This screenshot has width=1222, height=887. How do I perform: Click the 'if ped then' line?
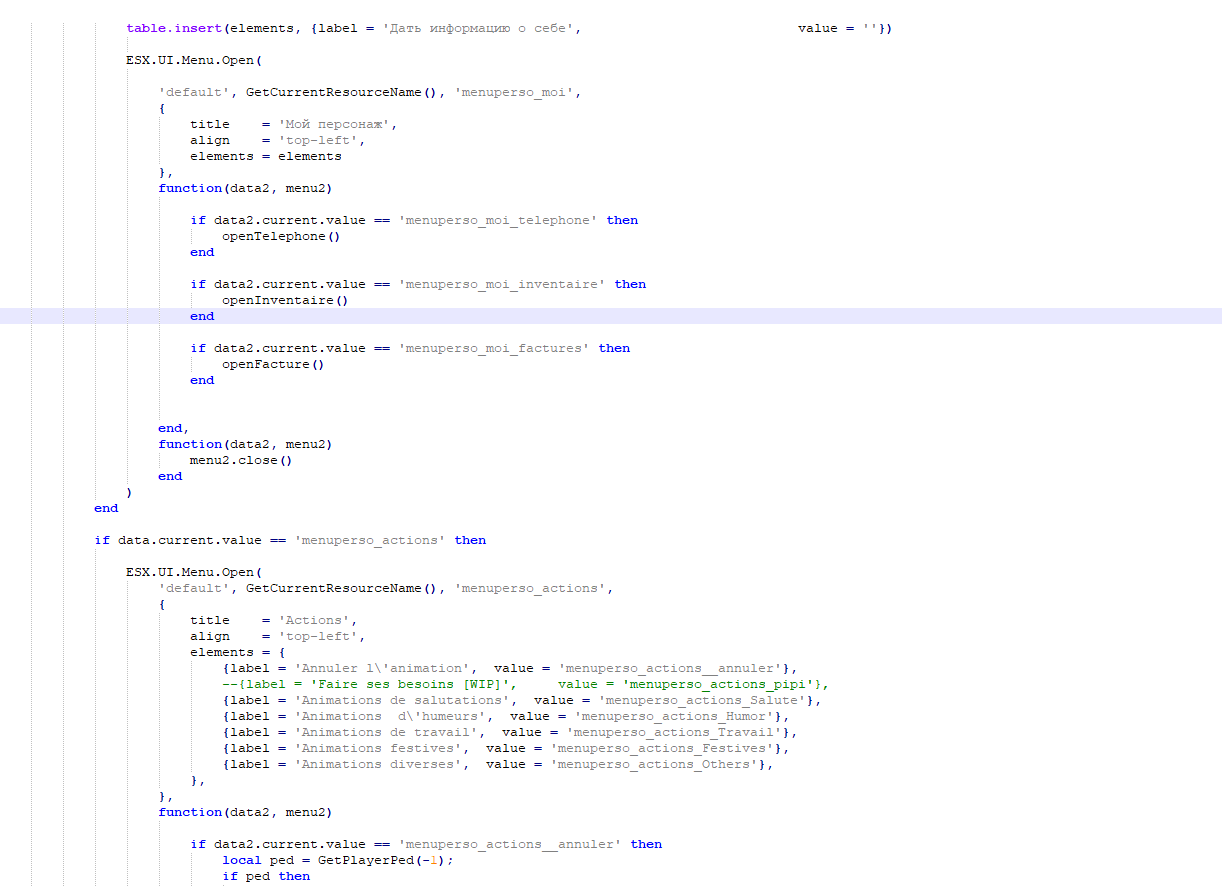(x=266, y=876)
